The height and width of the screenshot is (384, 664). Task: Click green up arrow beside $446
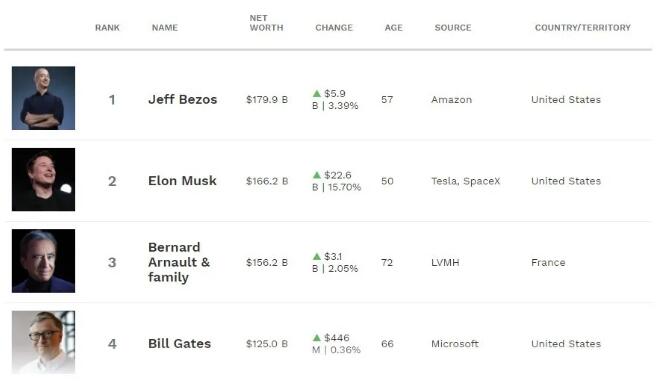[317, 338]
